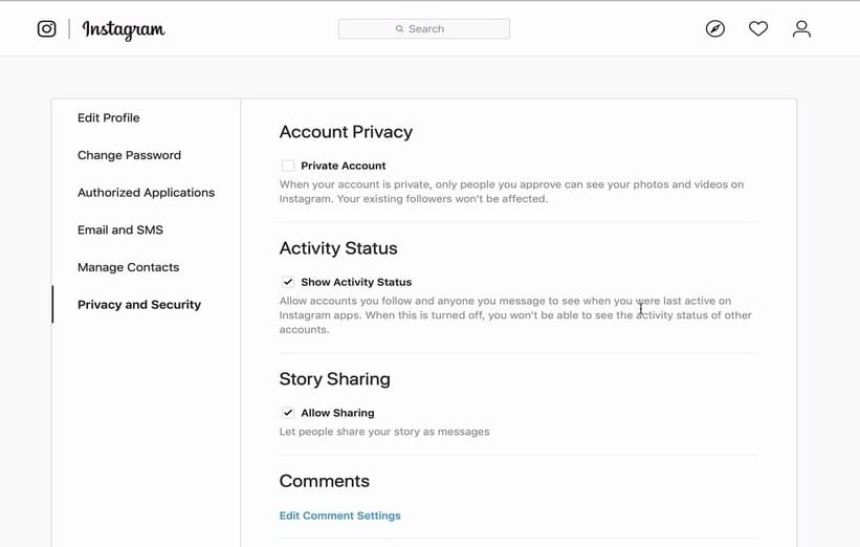The height and width of the screenshot is (547, 860).
Task: Click the Activity Status heading
Action: coord(338,248)
